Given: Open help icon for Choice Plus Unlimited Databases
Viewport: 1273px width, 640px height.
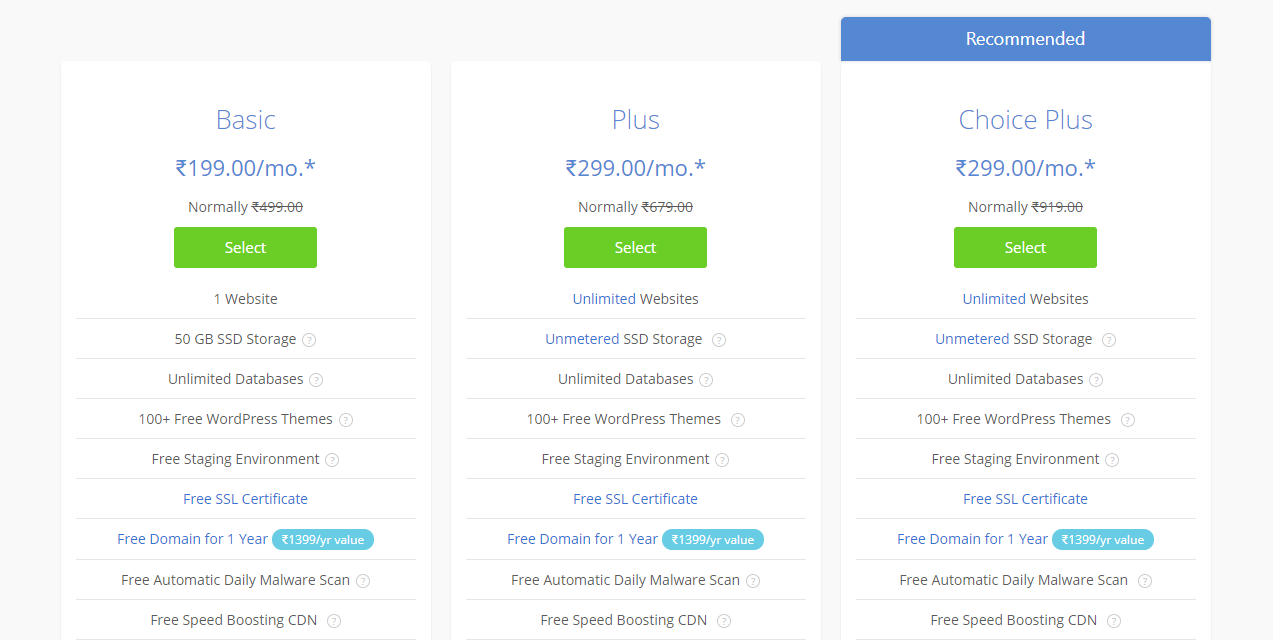Looking at the screenshot, I should click(x=1096, y=380).
